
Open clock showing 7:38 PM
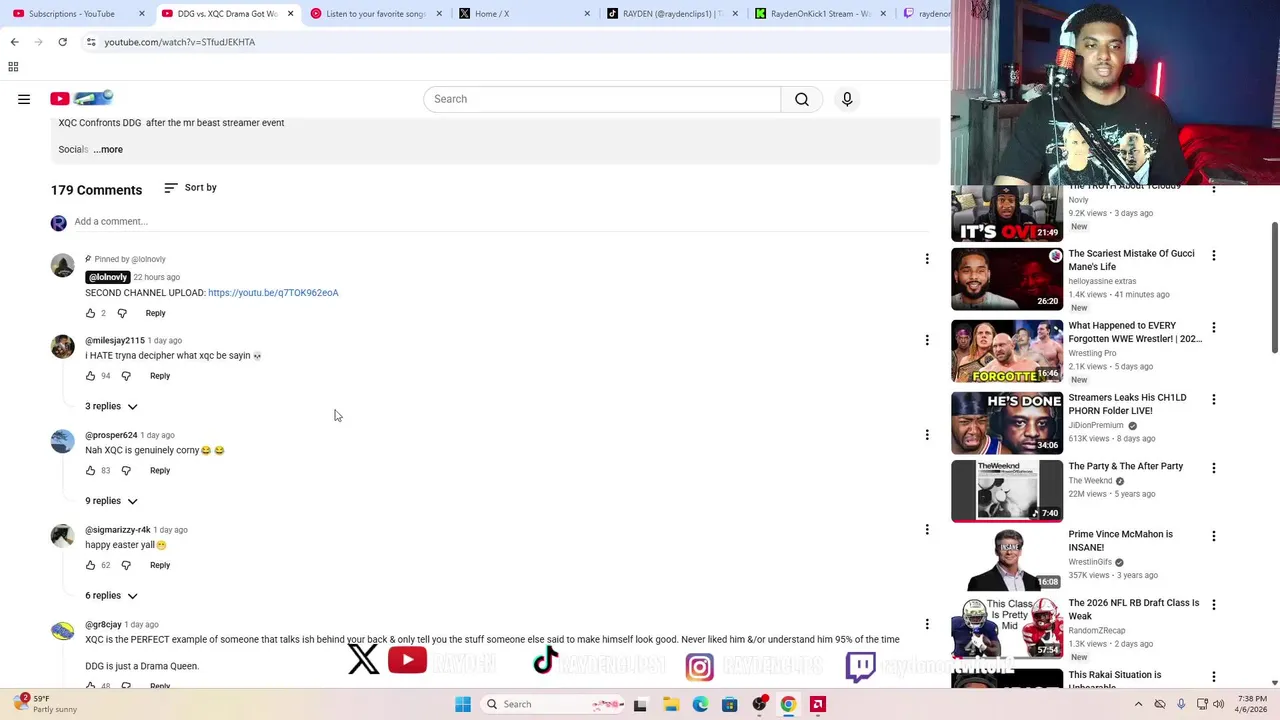click(1252, 704)
